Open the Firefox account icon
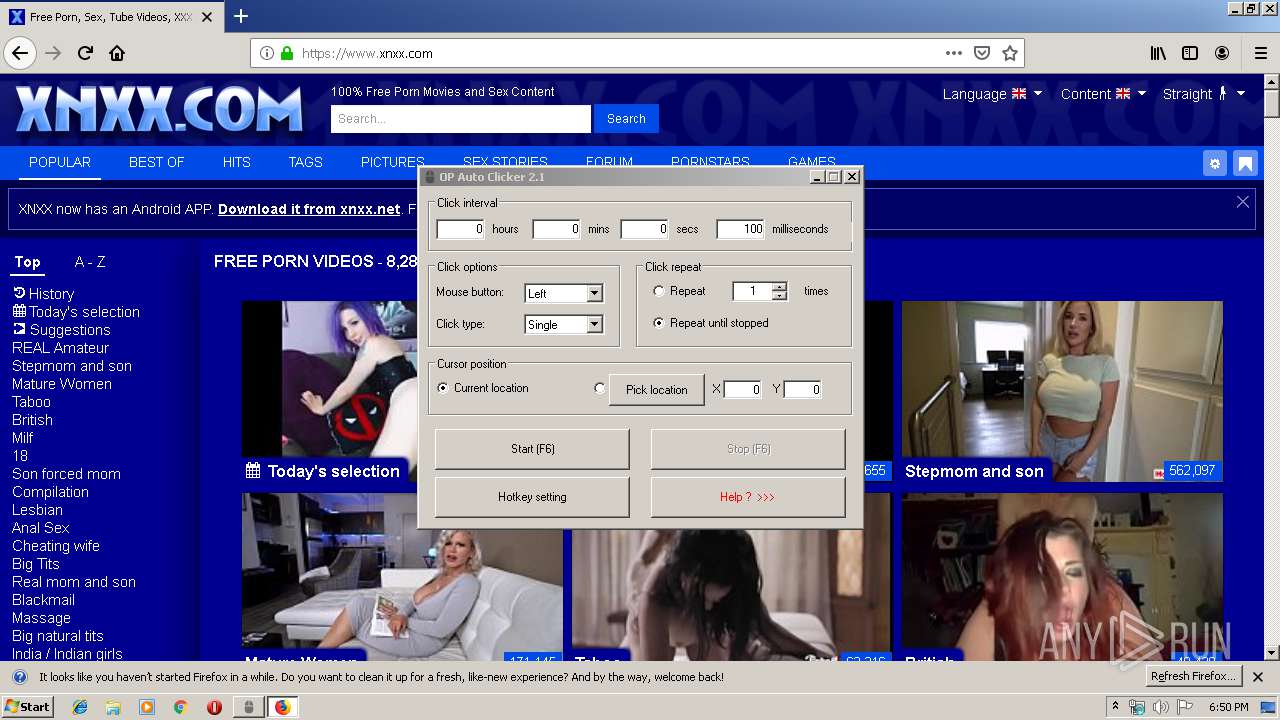 click(1222, 53)
